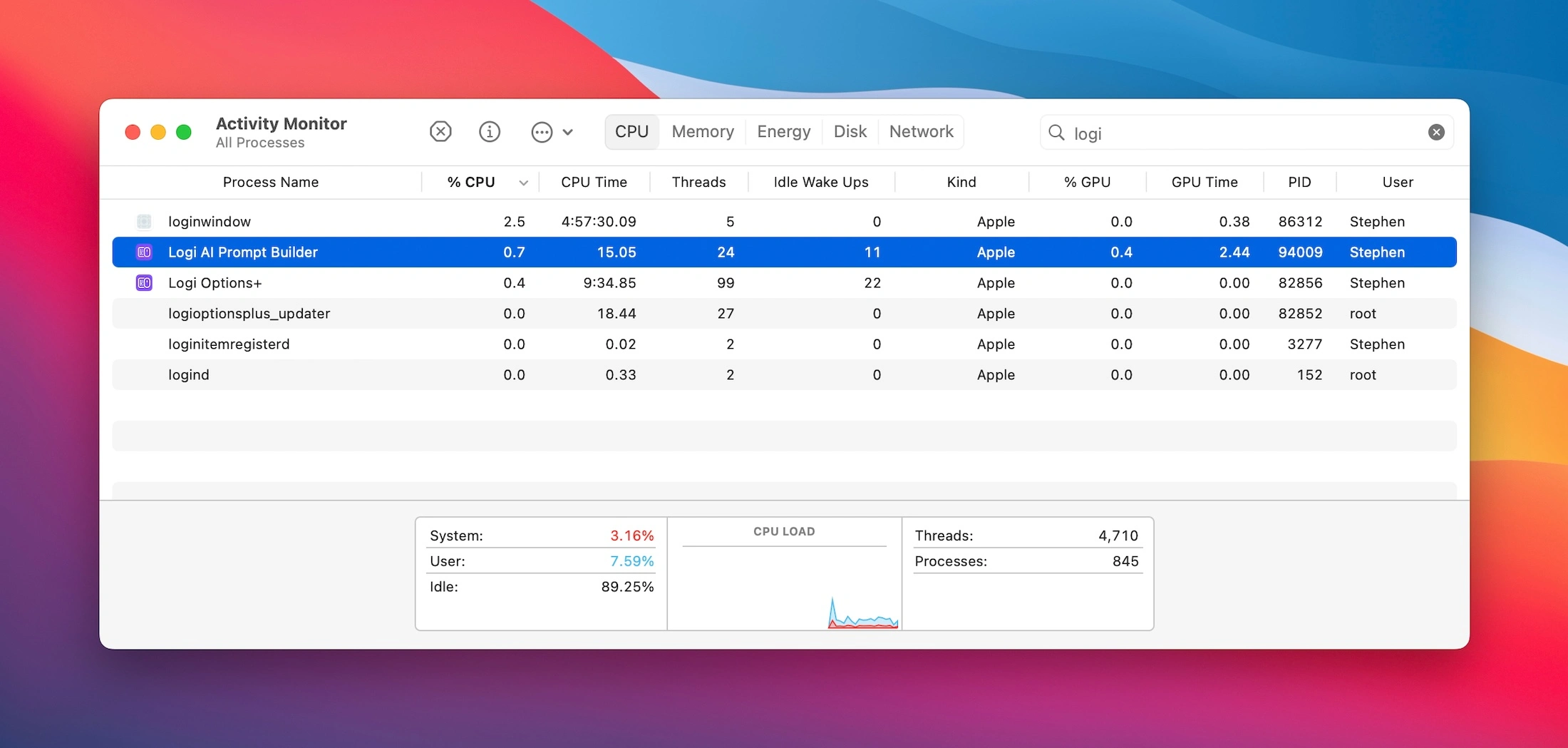Select the Logi Options+ process row
The width and height of the screenshot is (1568, 748).
pyautogui.click(x=784, y=283)
